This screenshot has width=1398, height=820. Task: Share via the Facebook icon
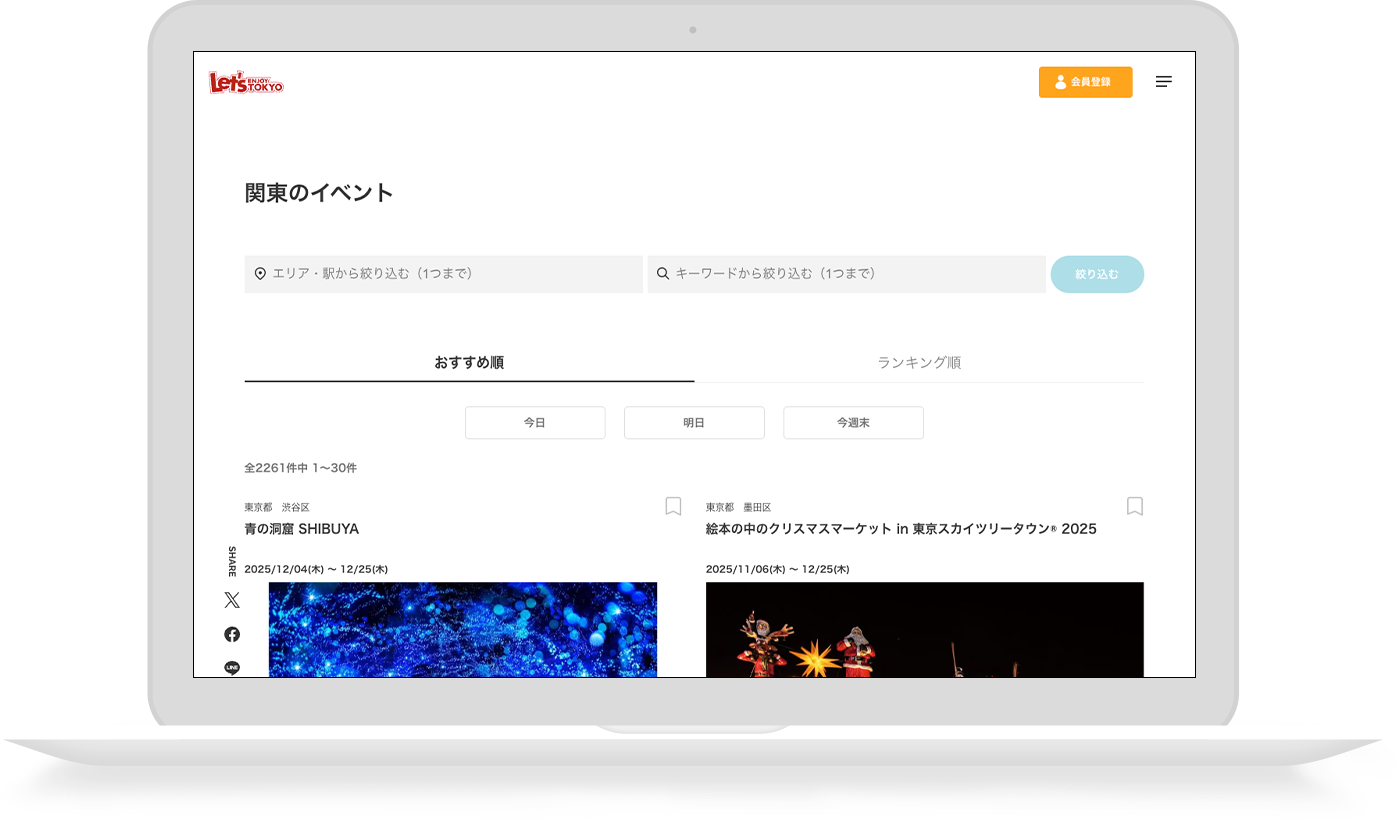pyautogui.click(x=231, y=633)
